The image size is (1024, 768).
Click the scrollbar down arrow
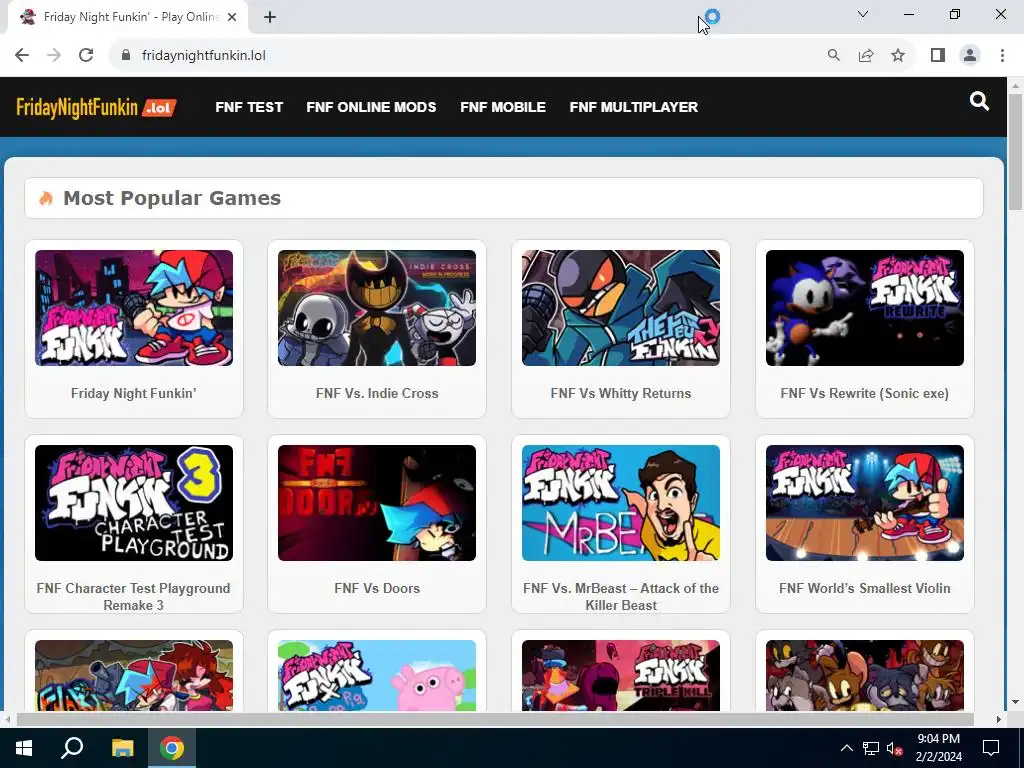pyautogui.click(x=1015, y=702)
